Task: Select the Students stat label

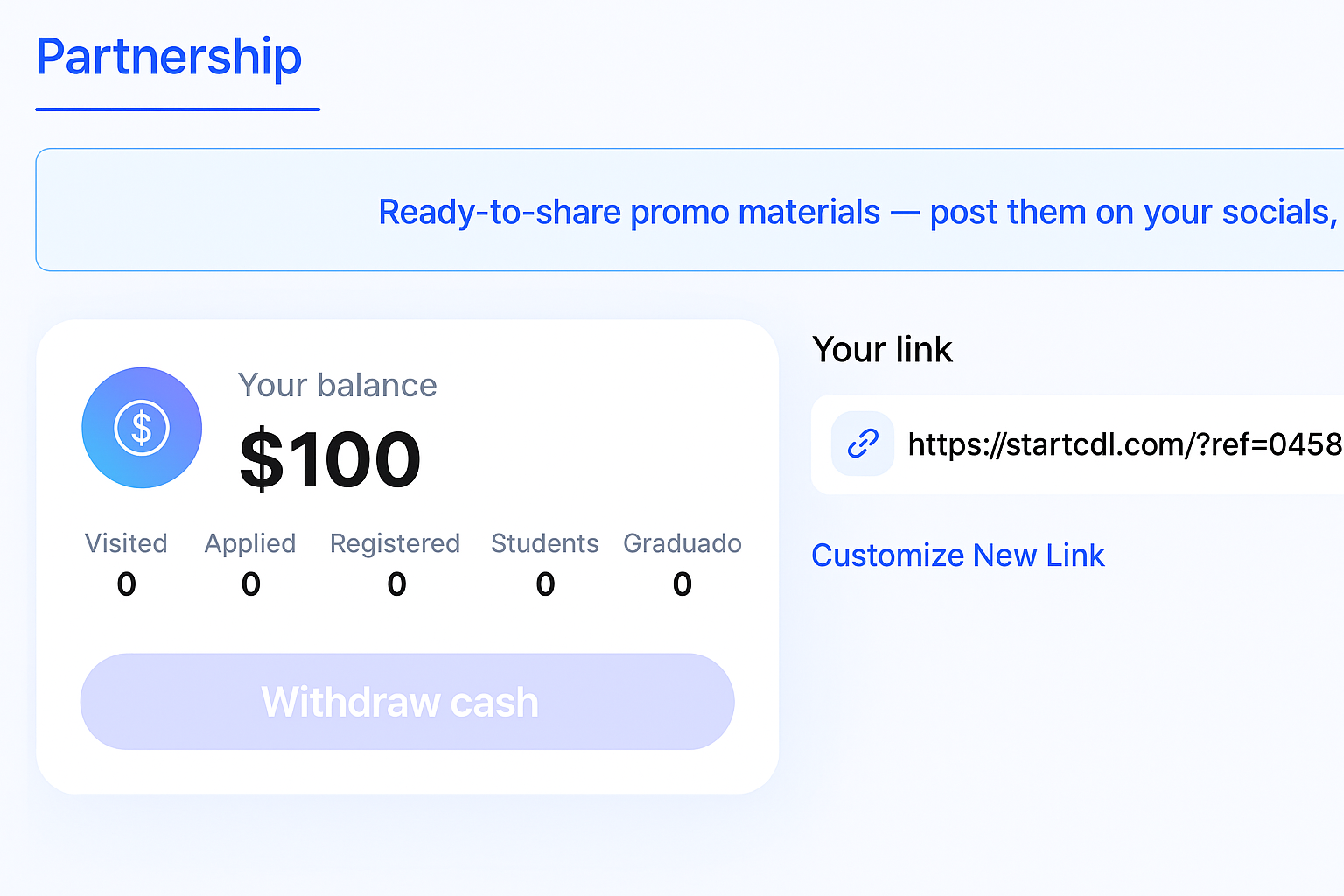Action: pos(545,543)
